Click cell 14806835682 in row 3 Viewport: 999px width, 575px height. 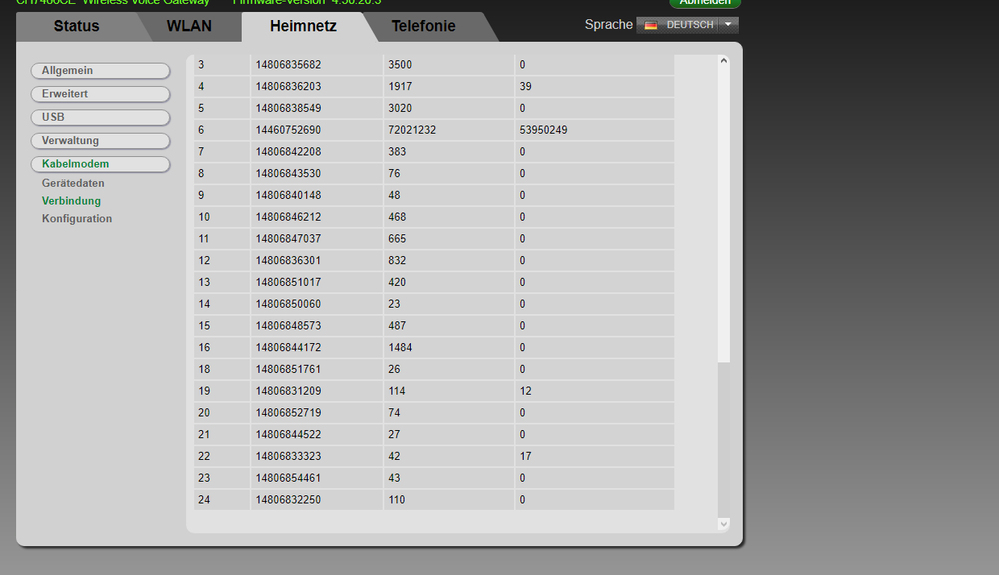(x=317, y=65)
